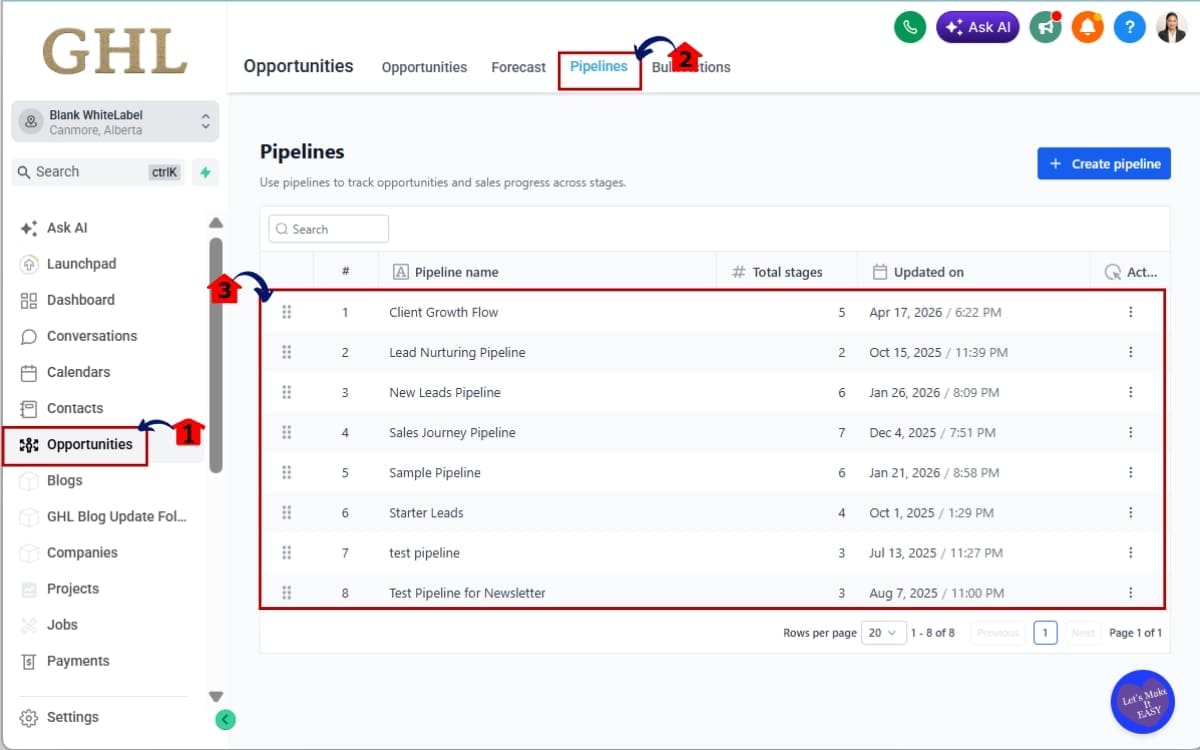Open Projects from the sidebar
The image size is (1200, 750).
[x=73, y=588]
